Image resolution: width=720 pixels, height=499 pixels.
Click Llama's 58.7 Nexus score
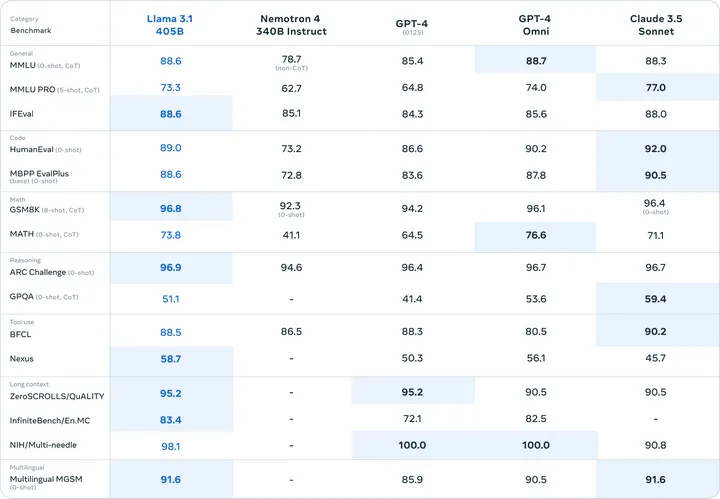tap(171, 358)
